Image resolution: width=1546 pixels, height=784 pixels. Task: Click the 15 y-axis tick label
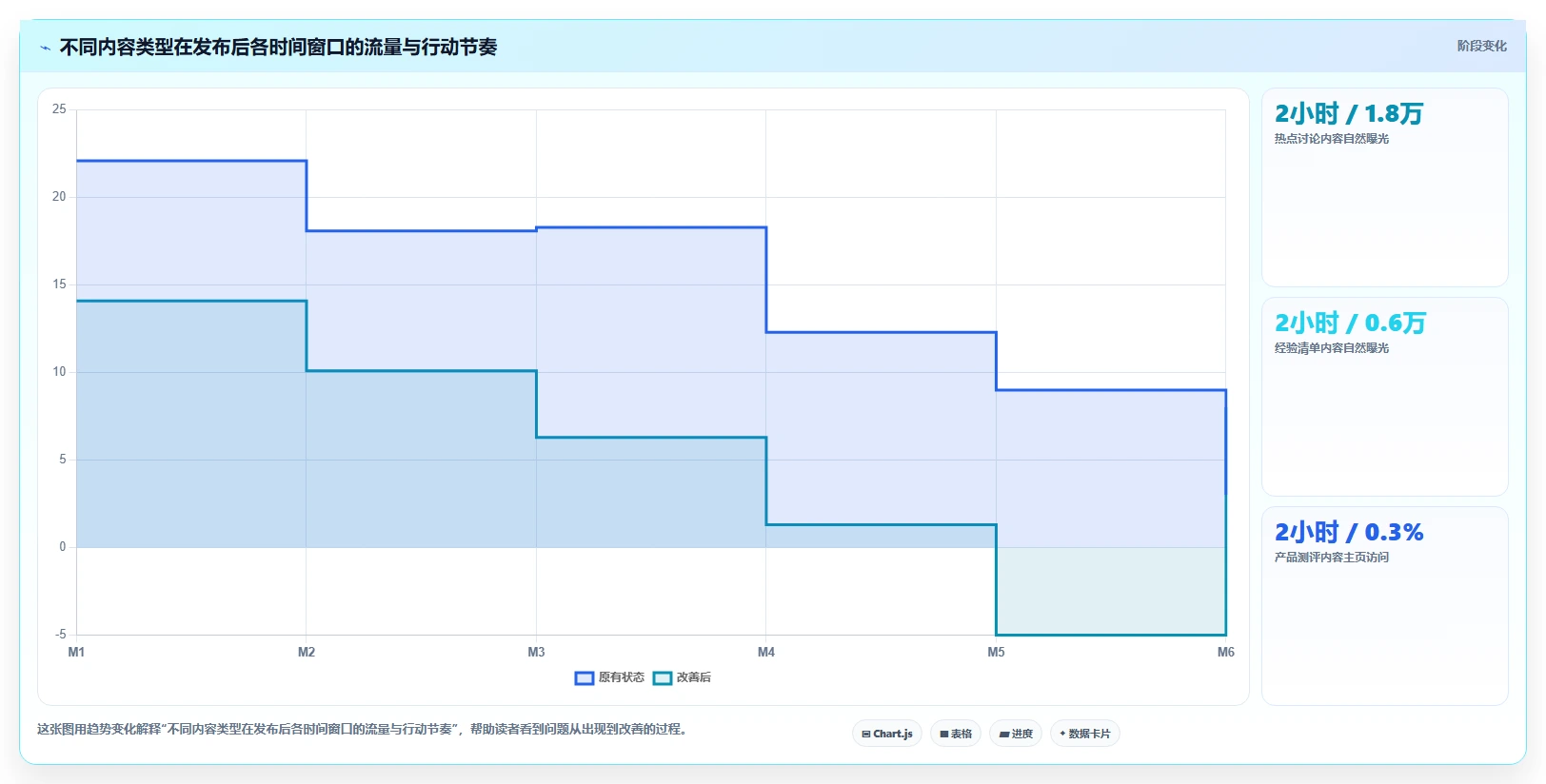click(59, 284)
